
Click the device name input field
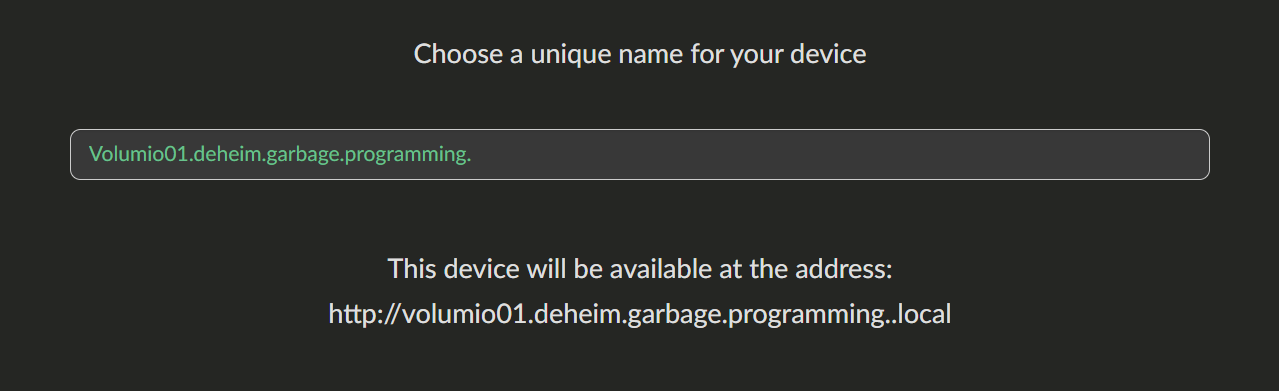tap(639, 155)
